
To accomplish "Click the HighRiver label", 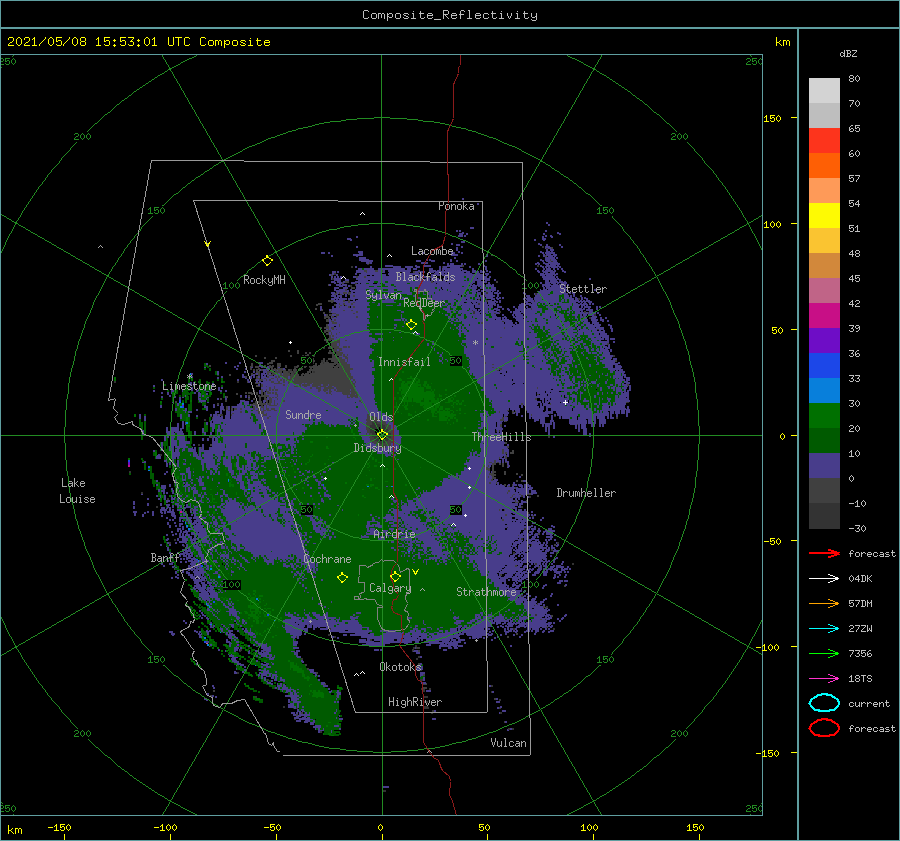I will pyautogui.click(x=415, y=702).
